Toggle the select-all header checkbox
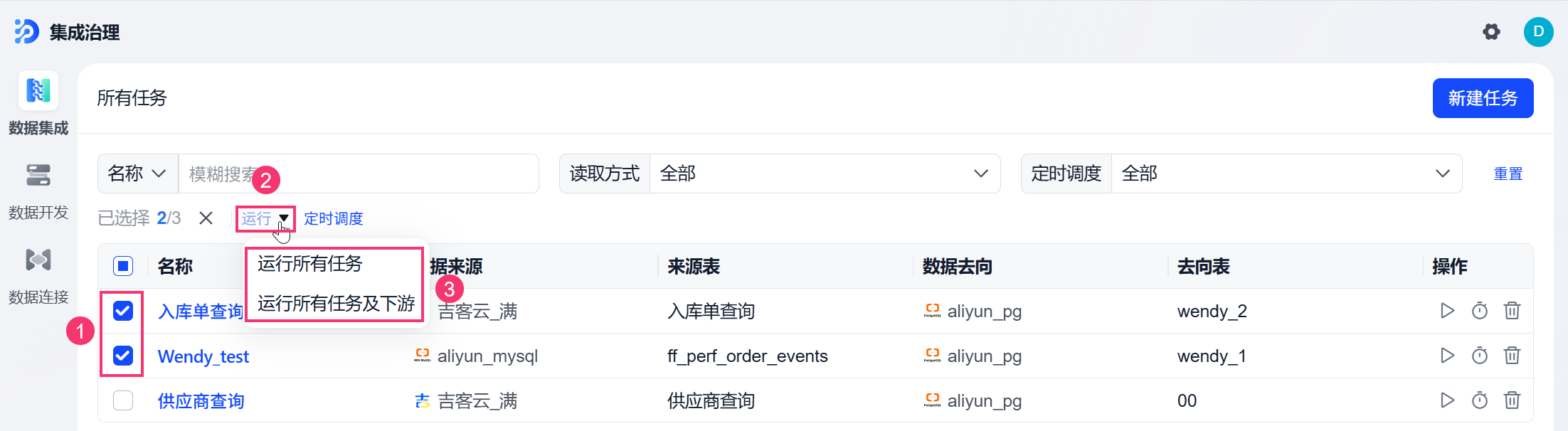 (x=123, y=266)
